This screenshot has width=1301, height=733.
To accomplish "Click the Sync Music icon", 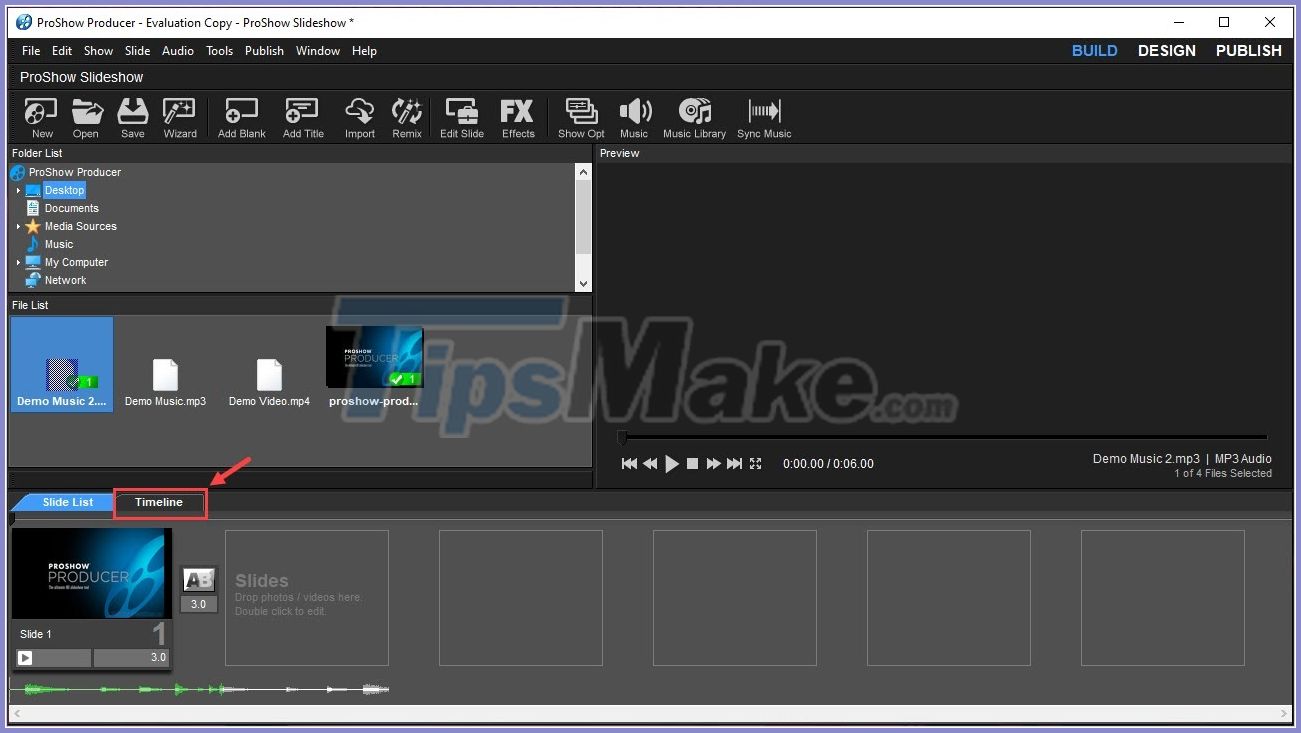I will tap(763, 117).
